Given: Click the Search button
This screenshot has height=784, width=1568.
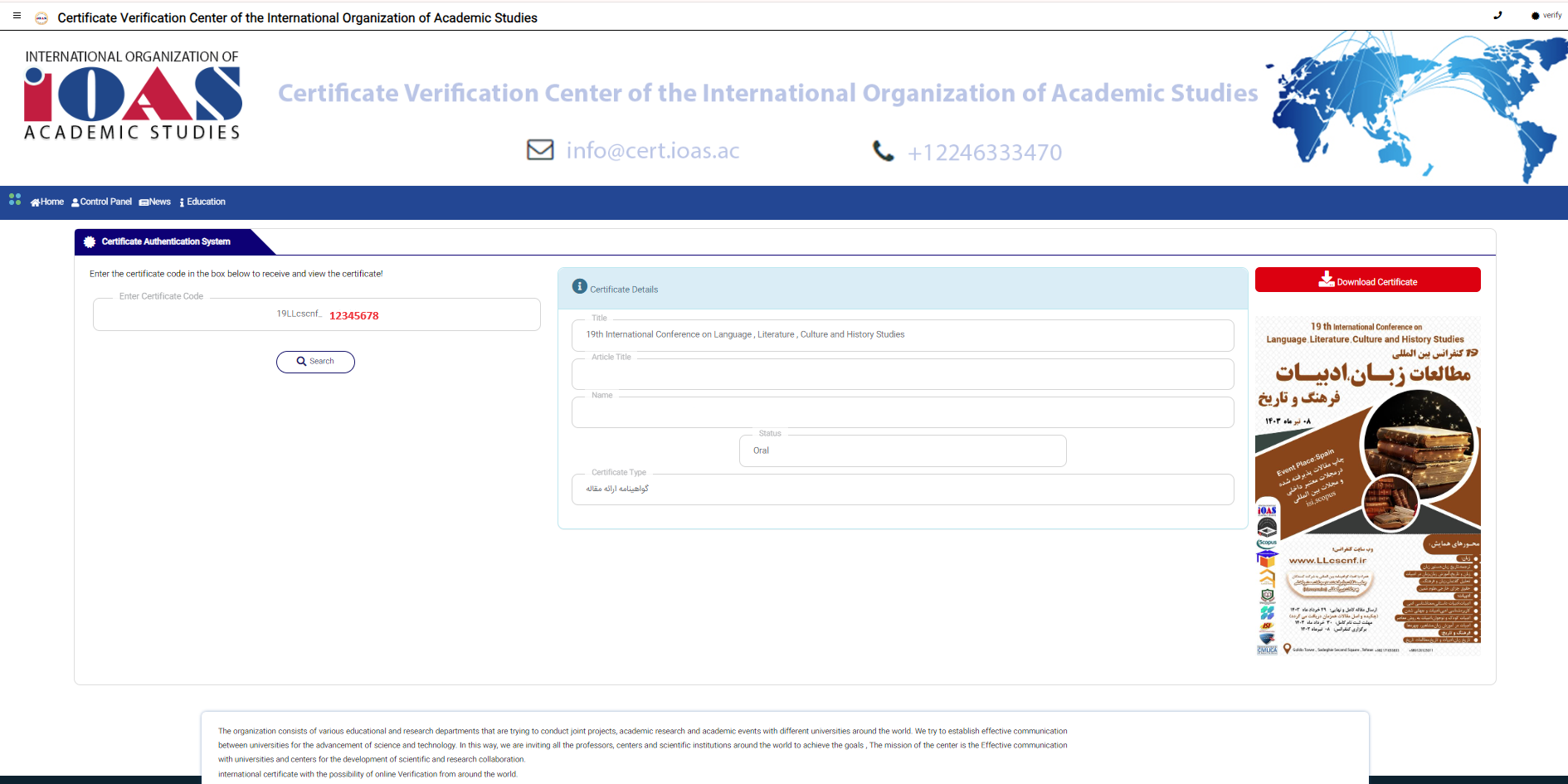Looking at the screenshot, I should (x=315, y=362).
